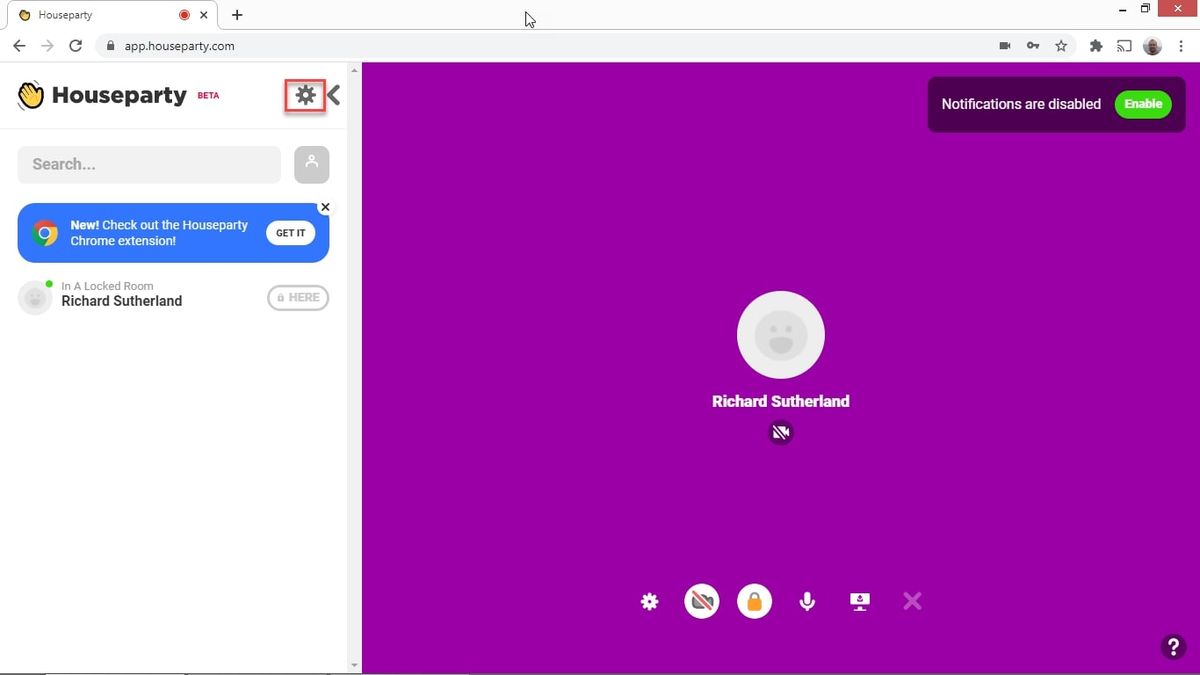Toggle the camera on or off
Screen dimensions: 1200x675
pos(701,600)
